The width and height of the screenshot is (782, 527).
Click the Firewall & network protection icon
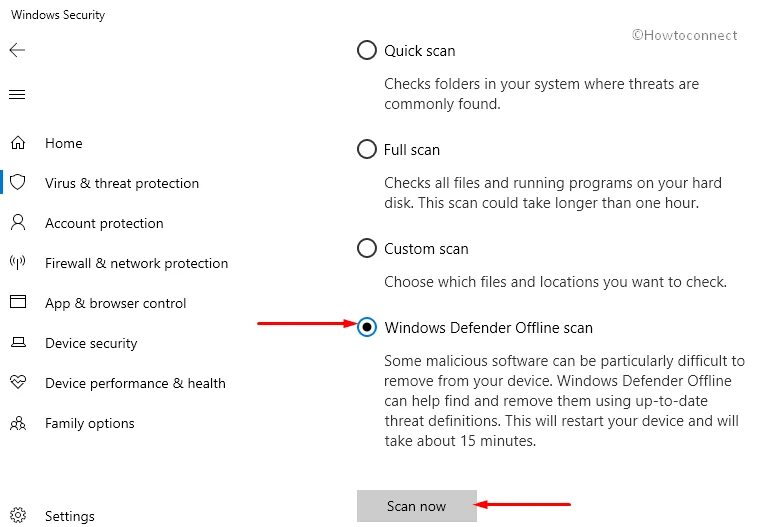point(18,263)
